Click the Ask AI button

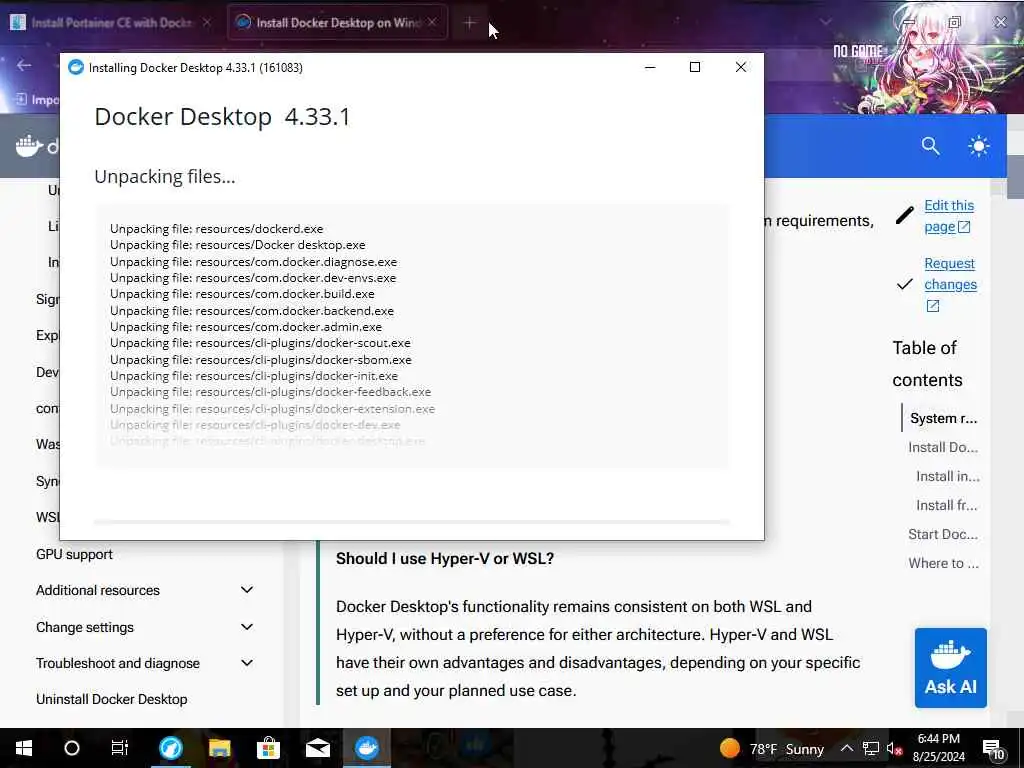click(x=950, y=667)
